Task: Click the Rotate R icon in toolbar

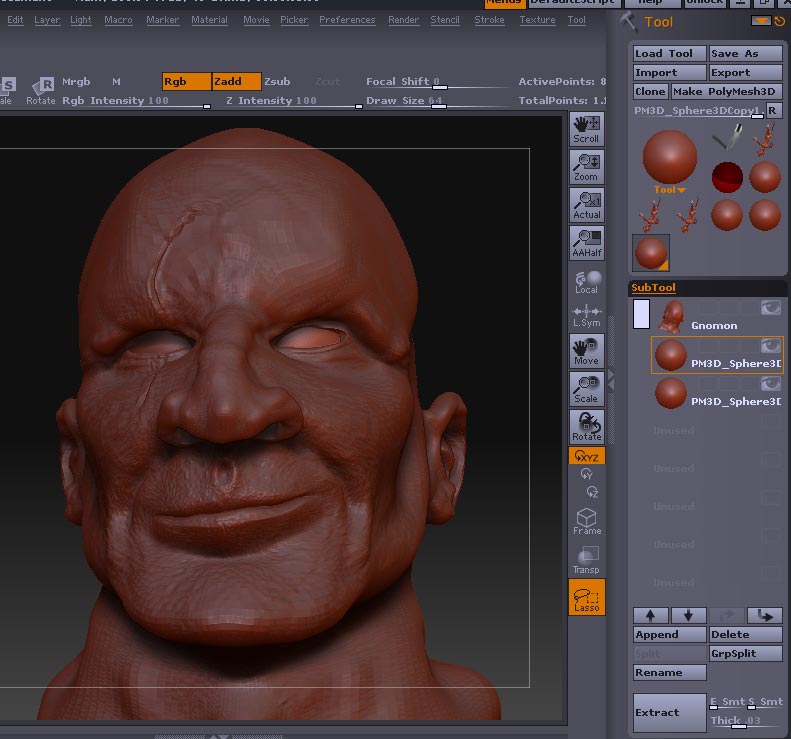Action: pos(41,90)
